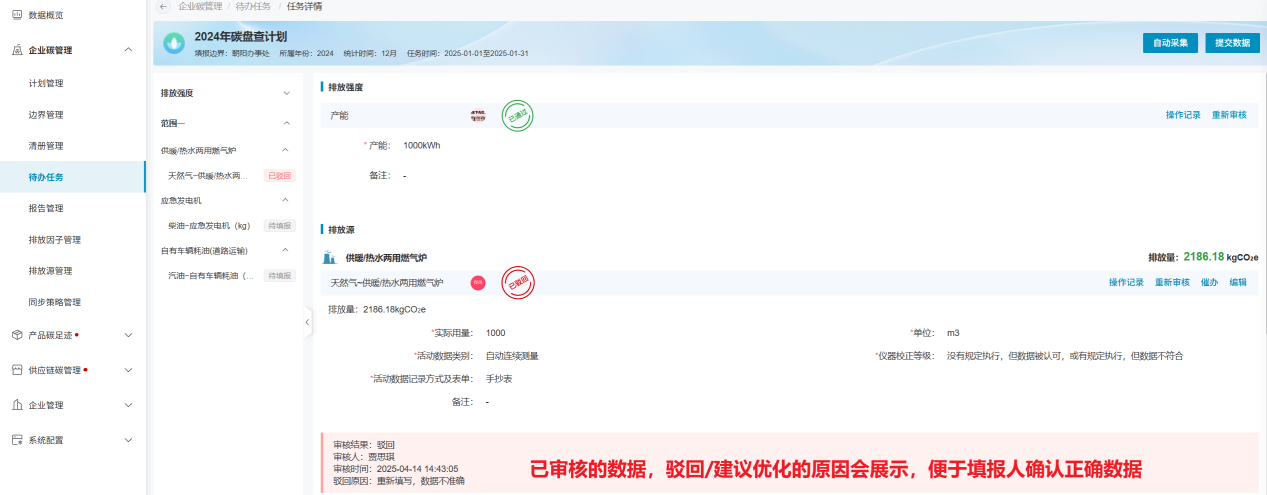1267x495 pixels.
Task: Click the 自动采集 button
Action: (x=1170, y=43)
